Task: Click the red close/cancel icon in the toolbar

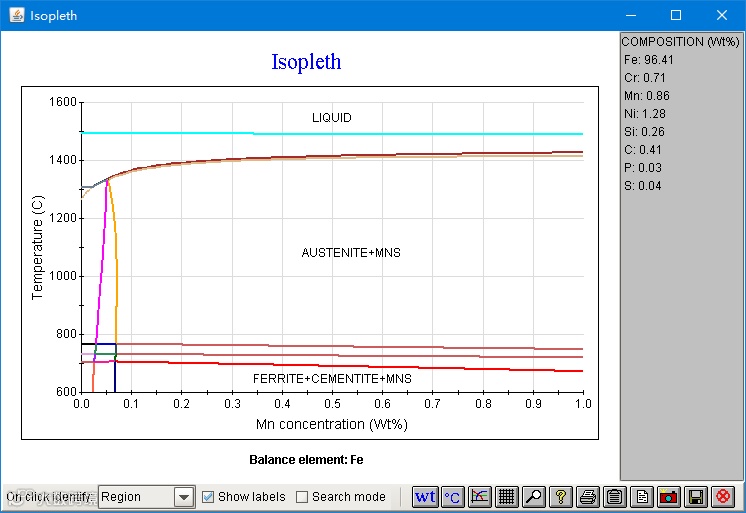Action: click(723, 497)
